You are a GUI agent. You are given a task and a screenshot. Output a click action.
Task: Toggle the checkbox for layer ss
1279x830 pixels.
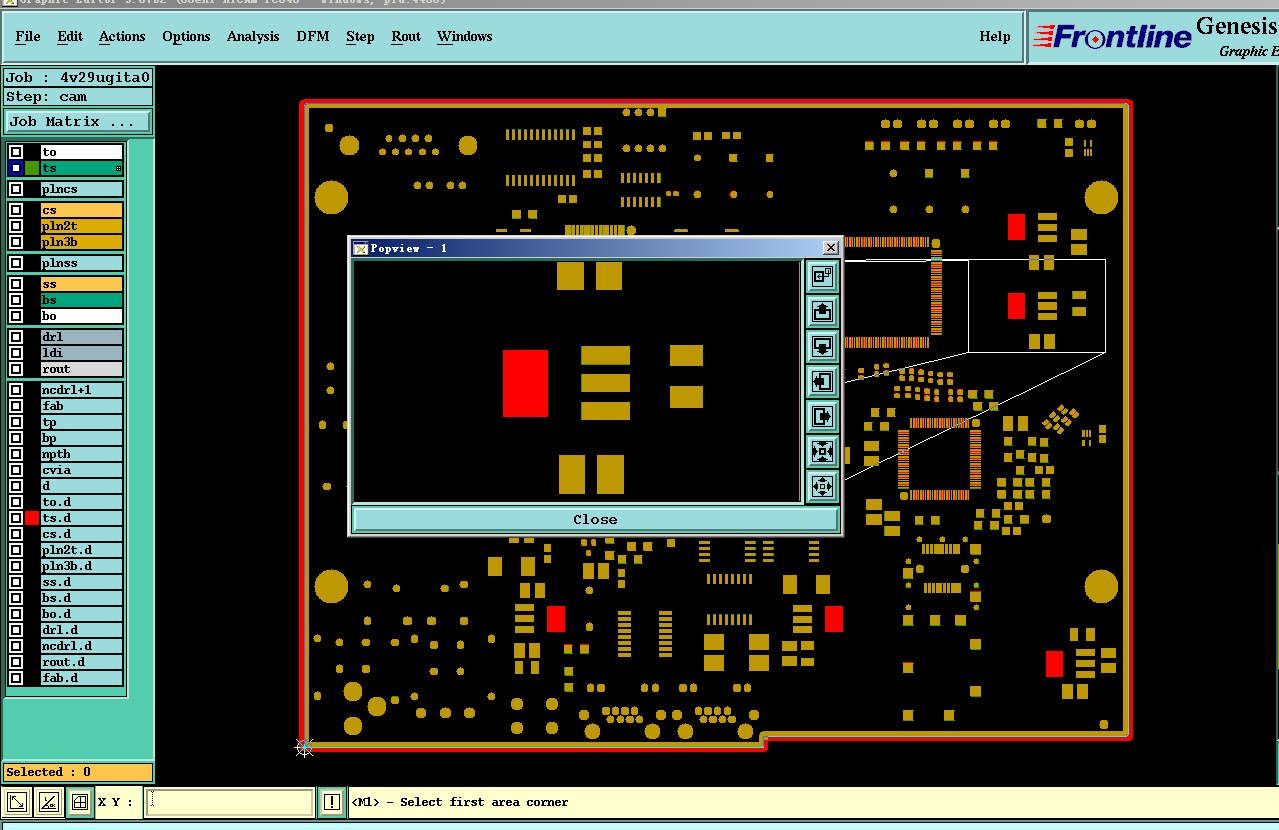pyautogui.click(x=16, y=284)
